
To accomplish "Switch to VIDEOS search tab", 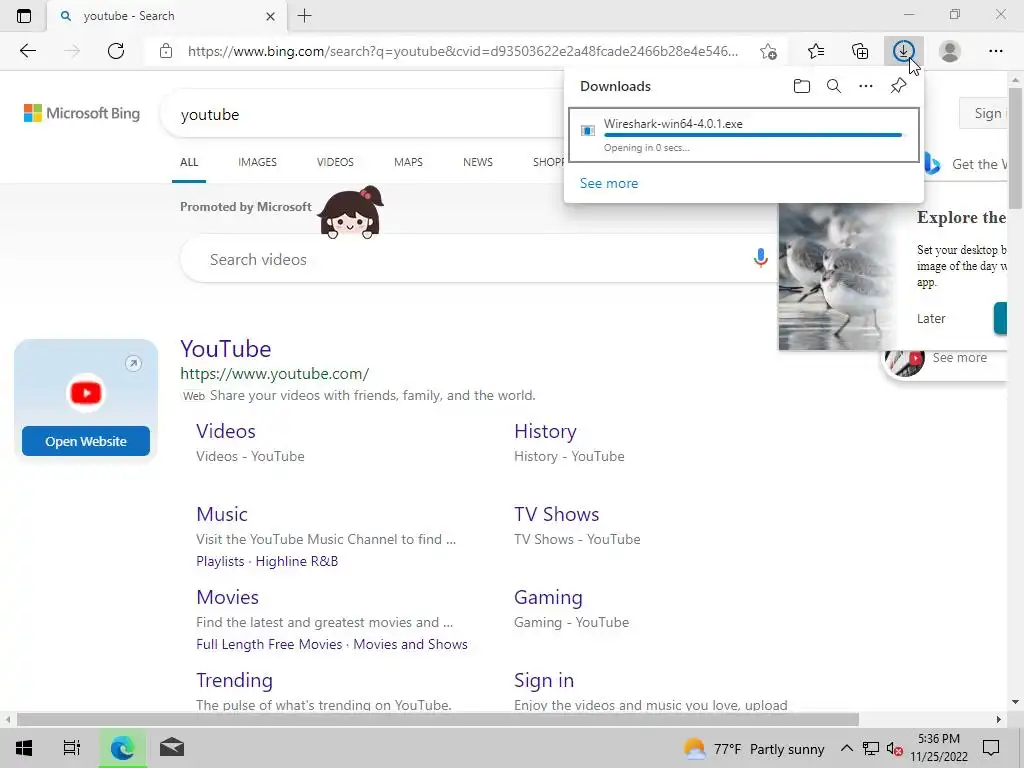I will (335, 162).
